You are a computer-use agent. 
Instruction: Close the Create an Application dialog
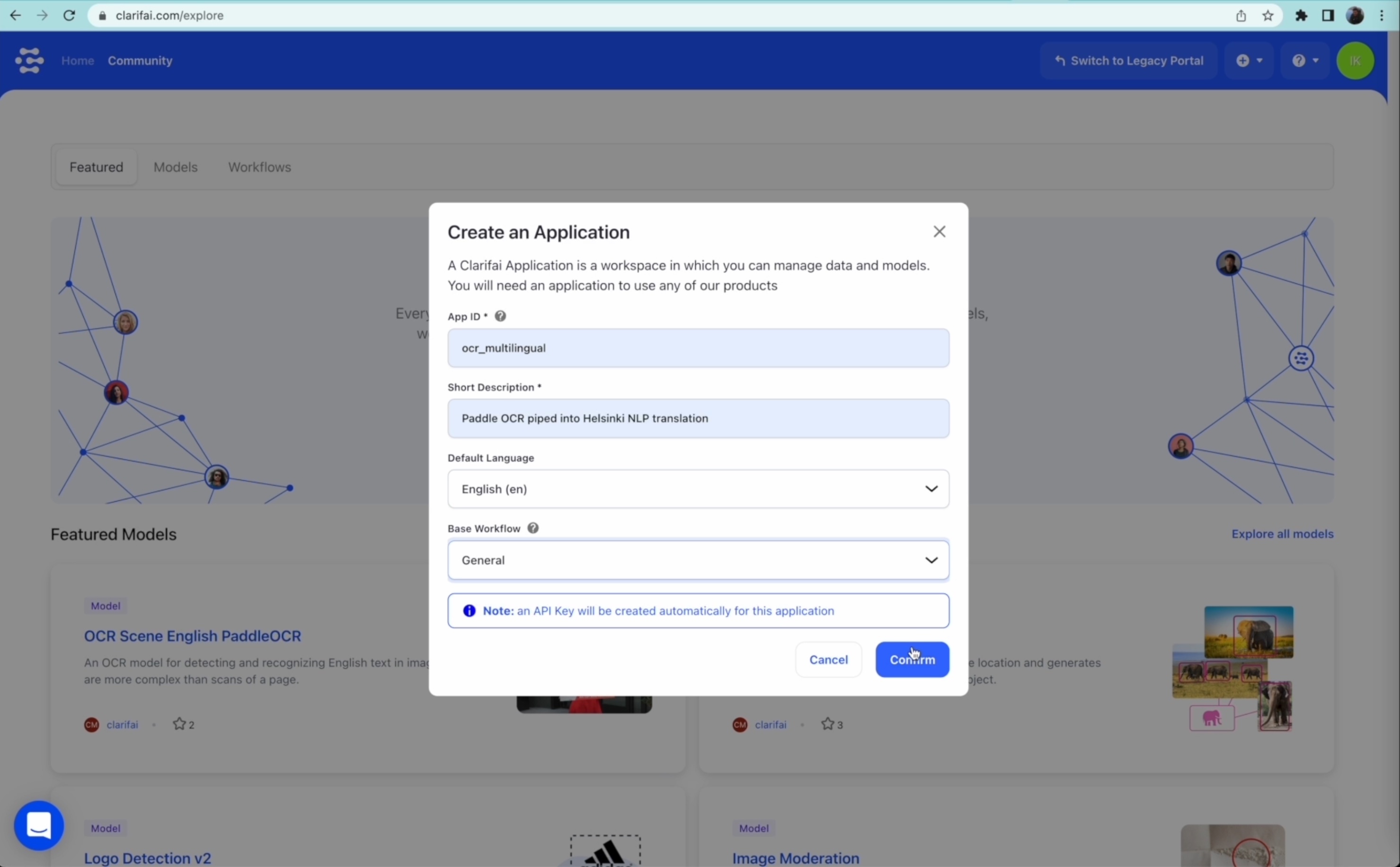point(939,232)
